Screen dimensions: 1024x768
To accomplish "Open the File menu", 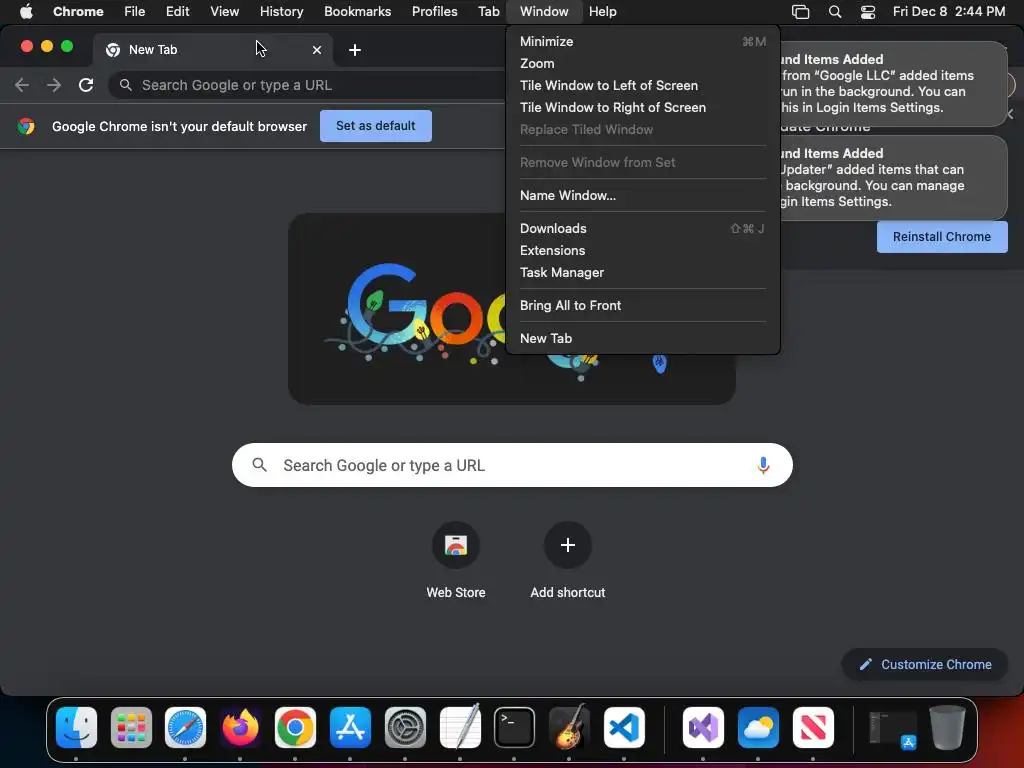I will [135, 11].
